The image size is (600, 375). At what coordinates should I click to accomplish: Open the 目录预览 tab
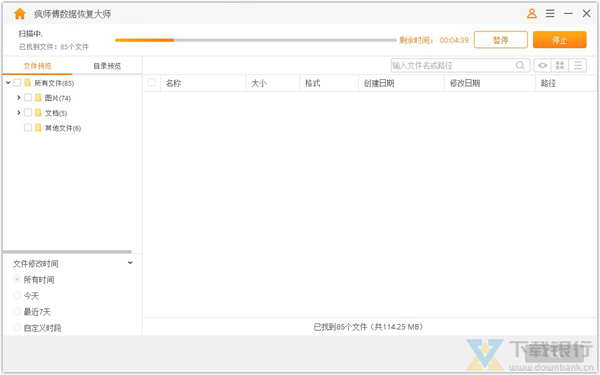[x=107, y=66]
